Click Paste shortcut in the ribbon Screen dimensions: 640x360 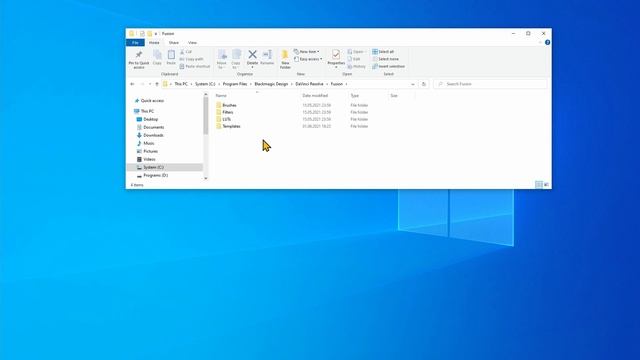tap(195, 66)
